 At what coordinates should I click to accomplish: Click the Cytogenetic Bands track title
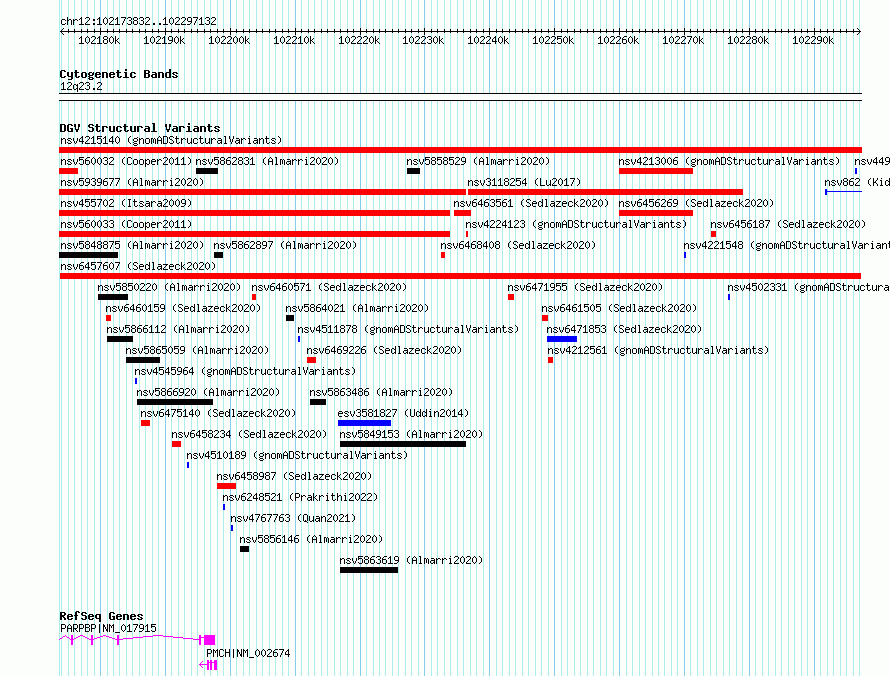pos(119,74)
